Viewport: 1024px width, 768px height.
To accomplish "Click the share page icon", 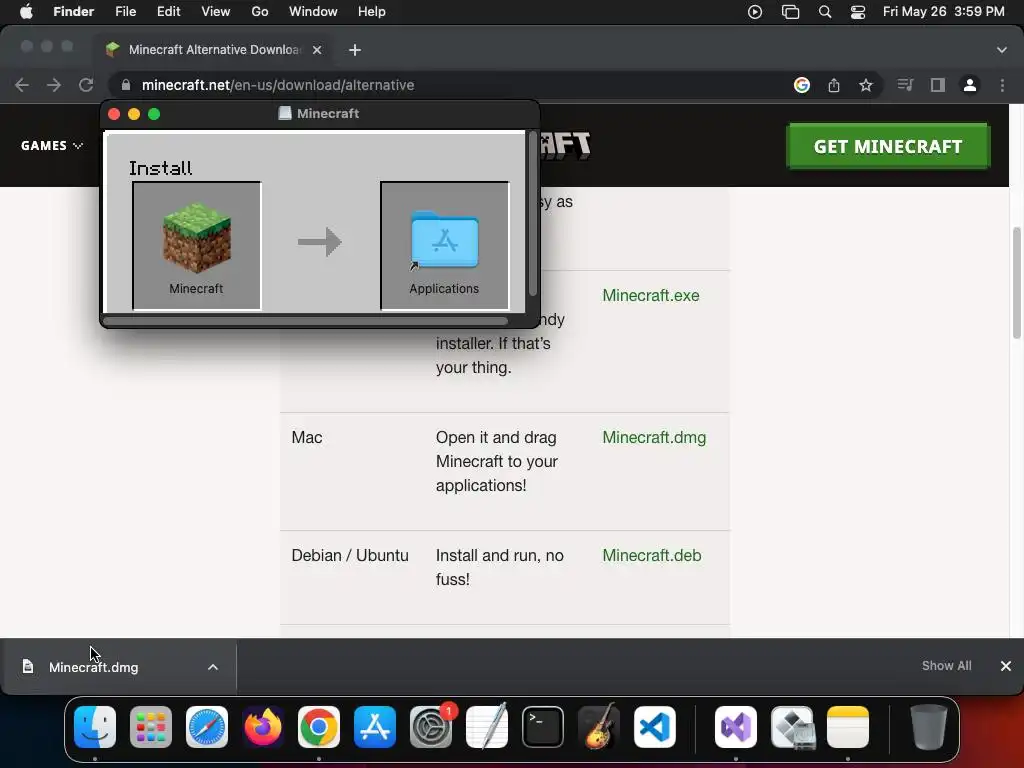I will 834,85.
